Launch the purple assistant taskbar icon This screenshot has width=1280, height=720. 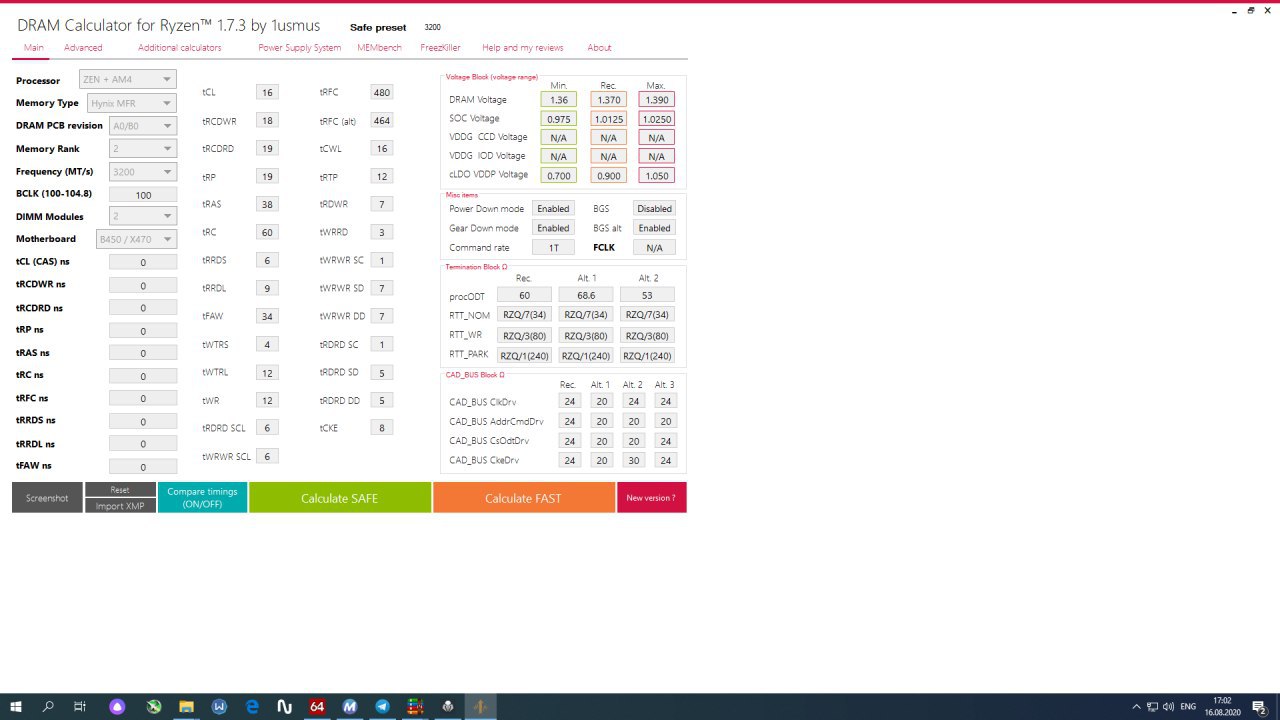[x=118, y=706]
